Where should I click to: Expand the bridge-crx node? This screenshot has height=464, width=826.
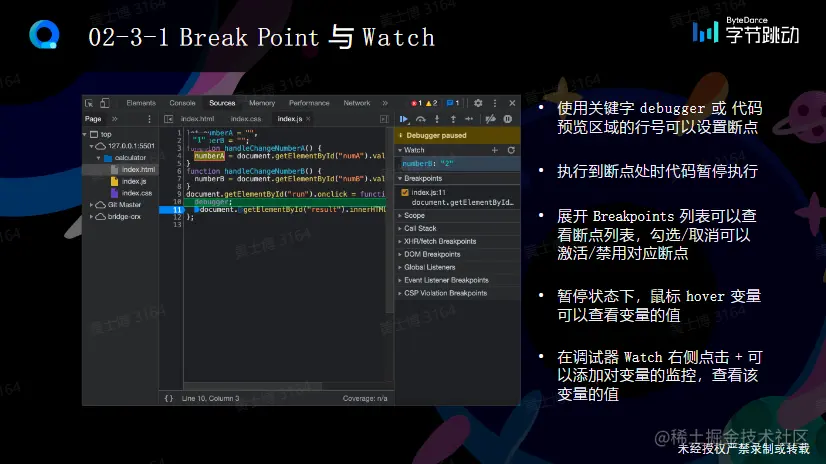click(x=91, y=216)
